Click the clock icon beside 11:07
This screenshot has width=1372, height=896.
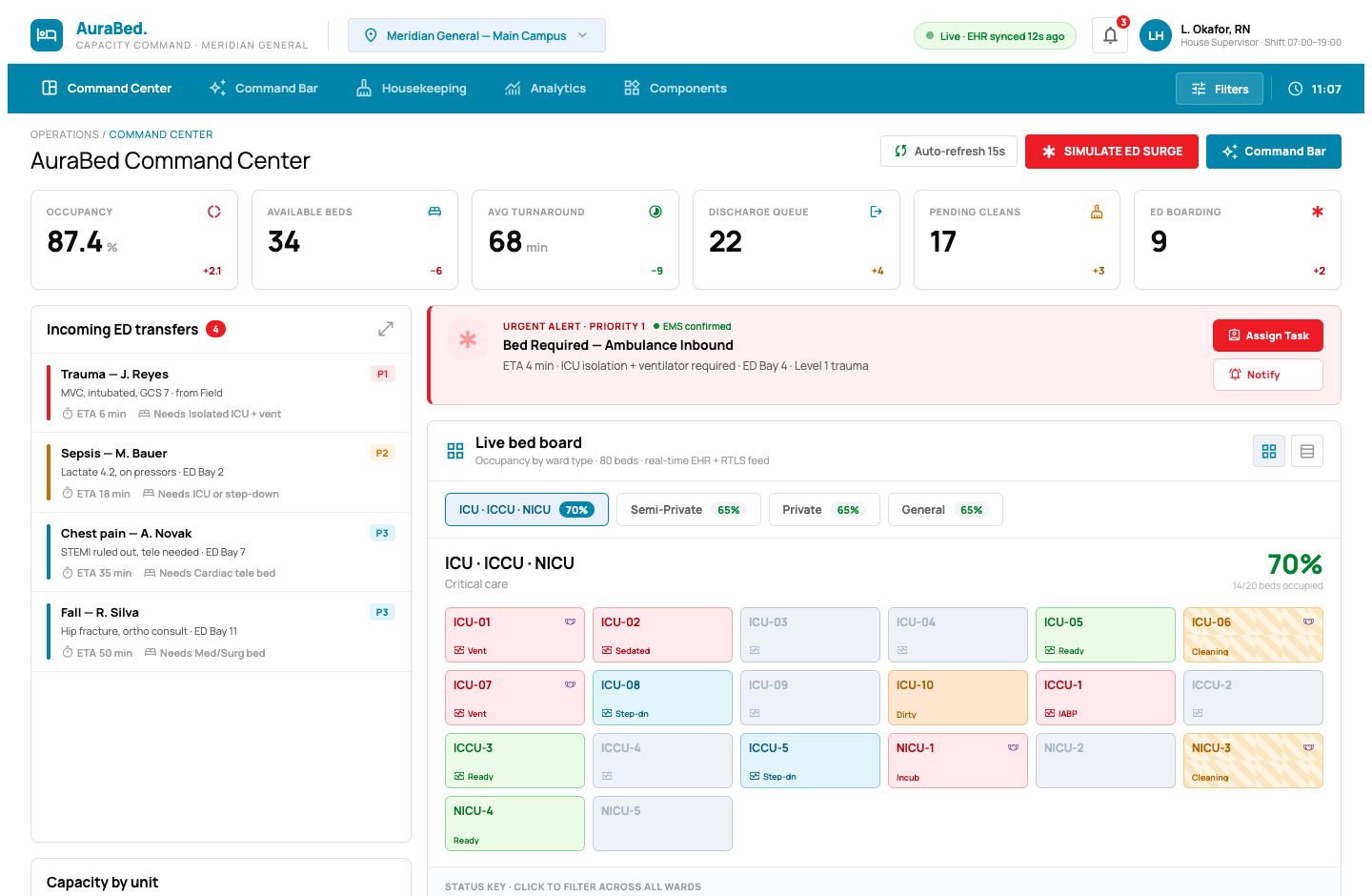tap(1296, 89)
